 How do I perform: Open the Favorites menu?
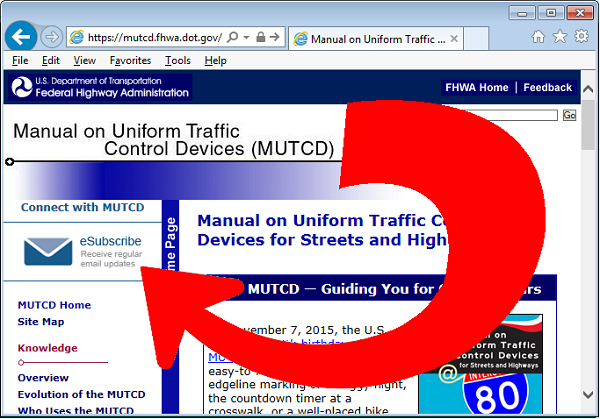[131, 61]
